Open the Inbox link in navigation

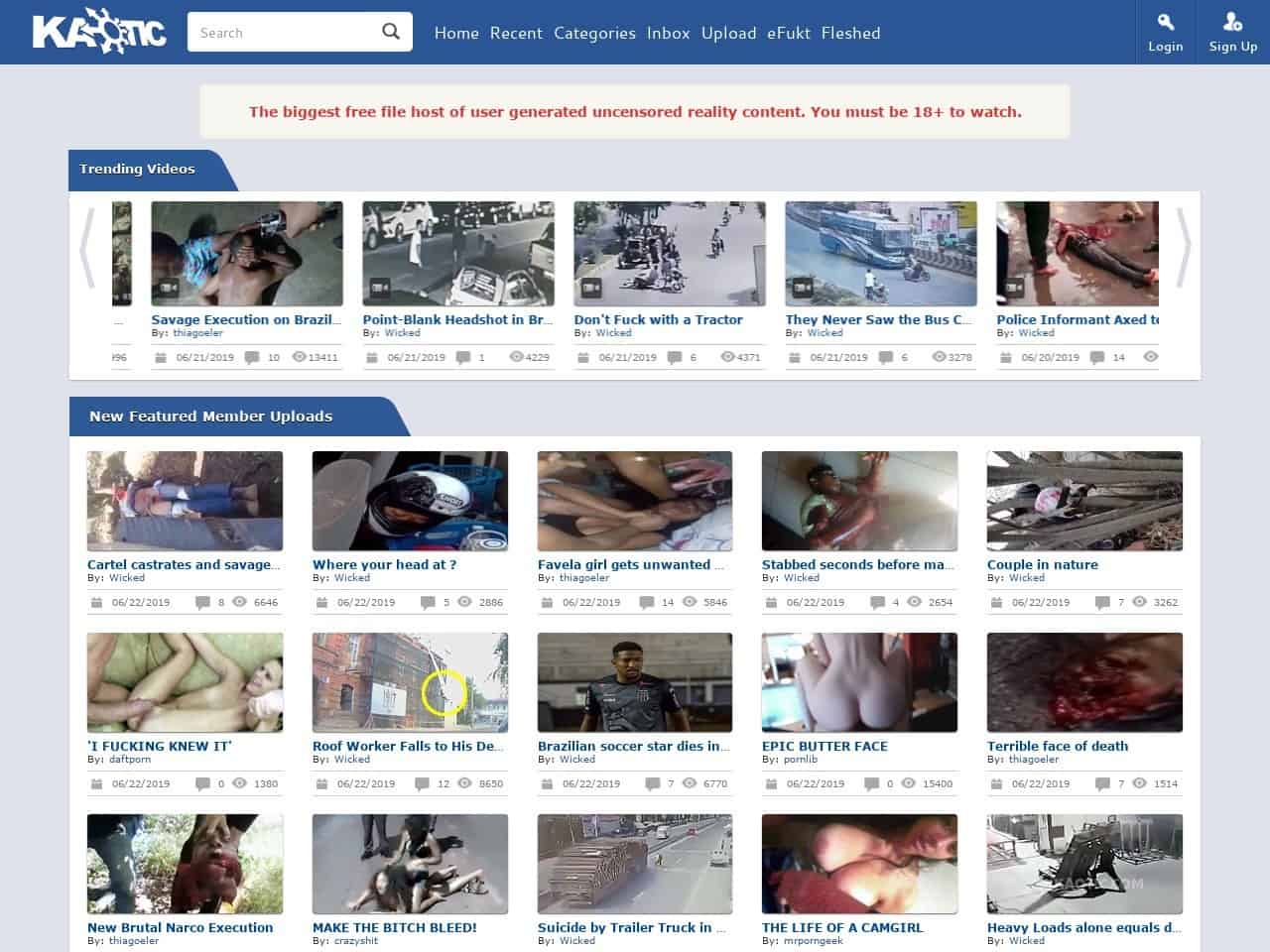click(668, 33)
